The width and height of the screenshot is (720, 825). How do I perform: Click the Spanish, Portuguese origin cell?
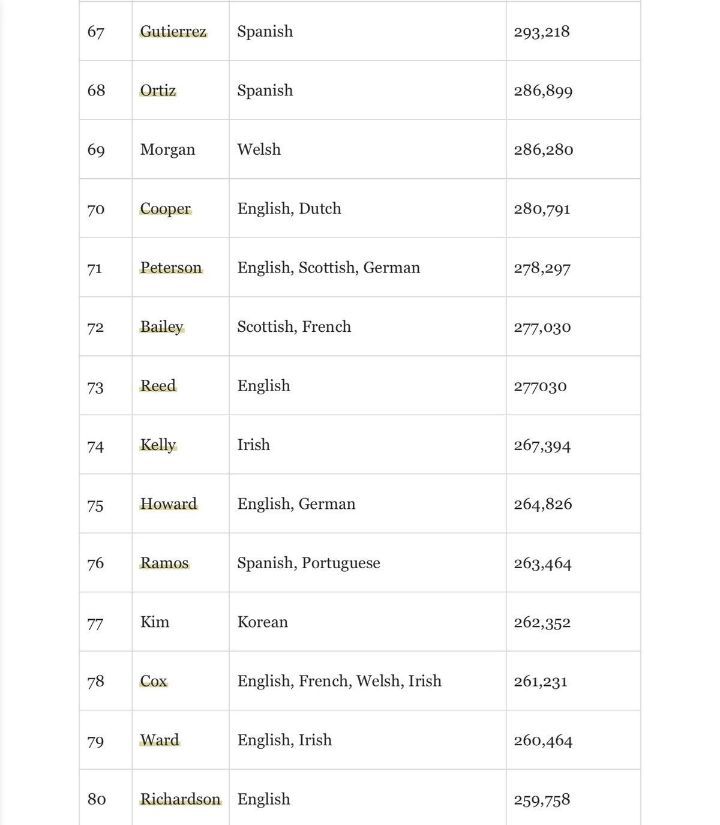coord(308,563)
